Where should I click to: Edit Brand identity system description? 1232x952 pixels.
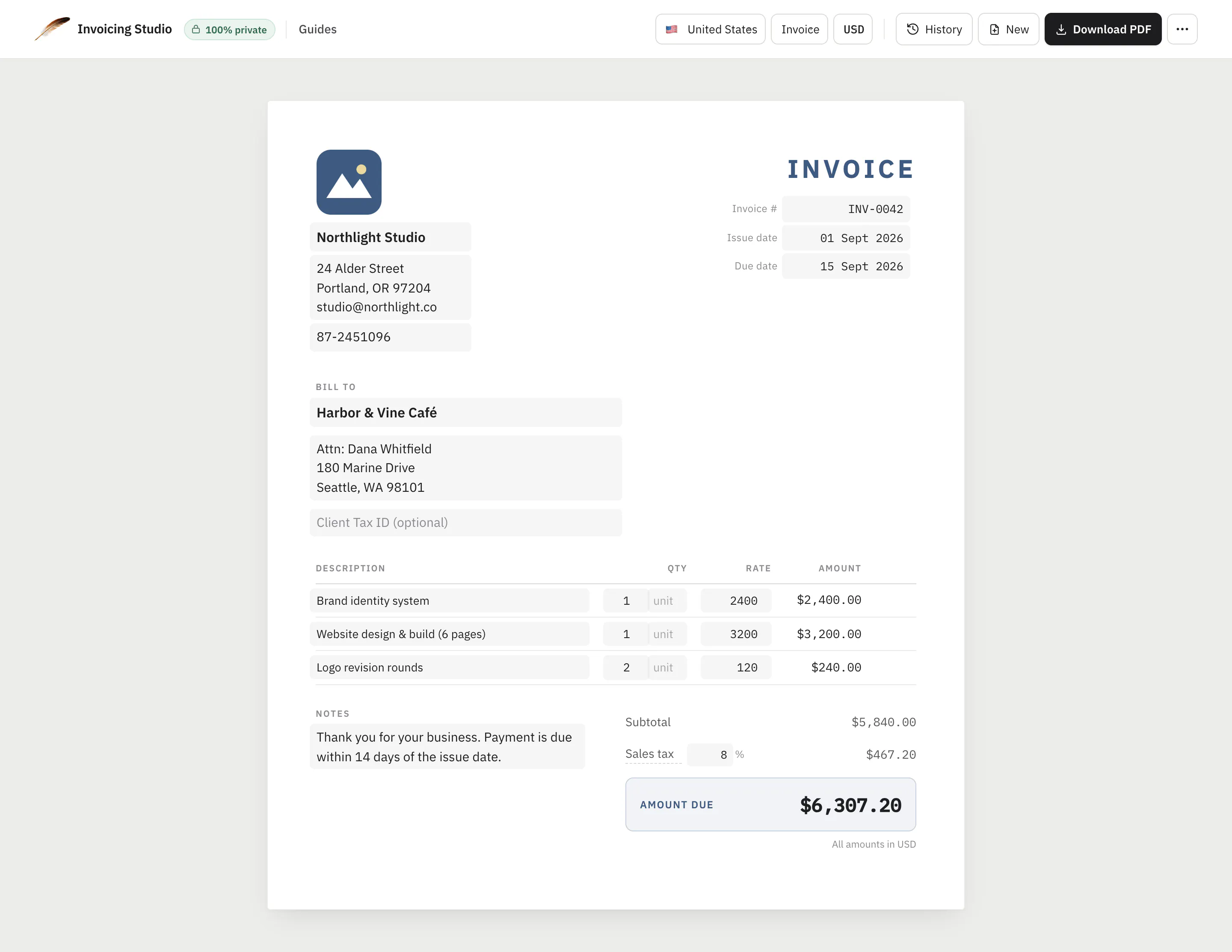point(449,600)
